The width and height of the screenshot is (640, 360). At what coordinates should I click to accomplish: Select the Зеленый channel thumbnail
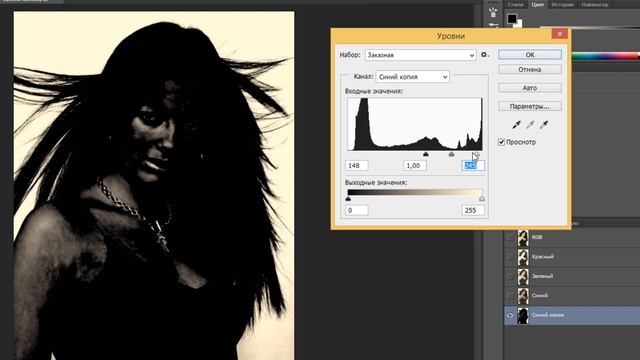pyautogui.click(x=523, y=276)
